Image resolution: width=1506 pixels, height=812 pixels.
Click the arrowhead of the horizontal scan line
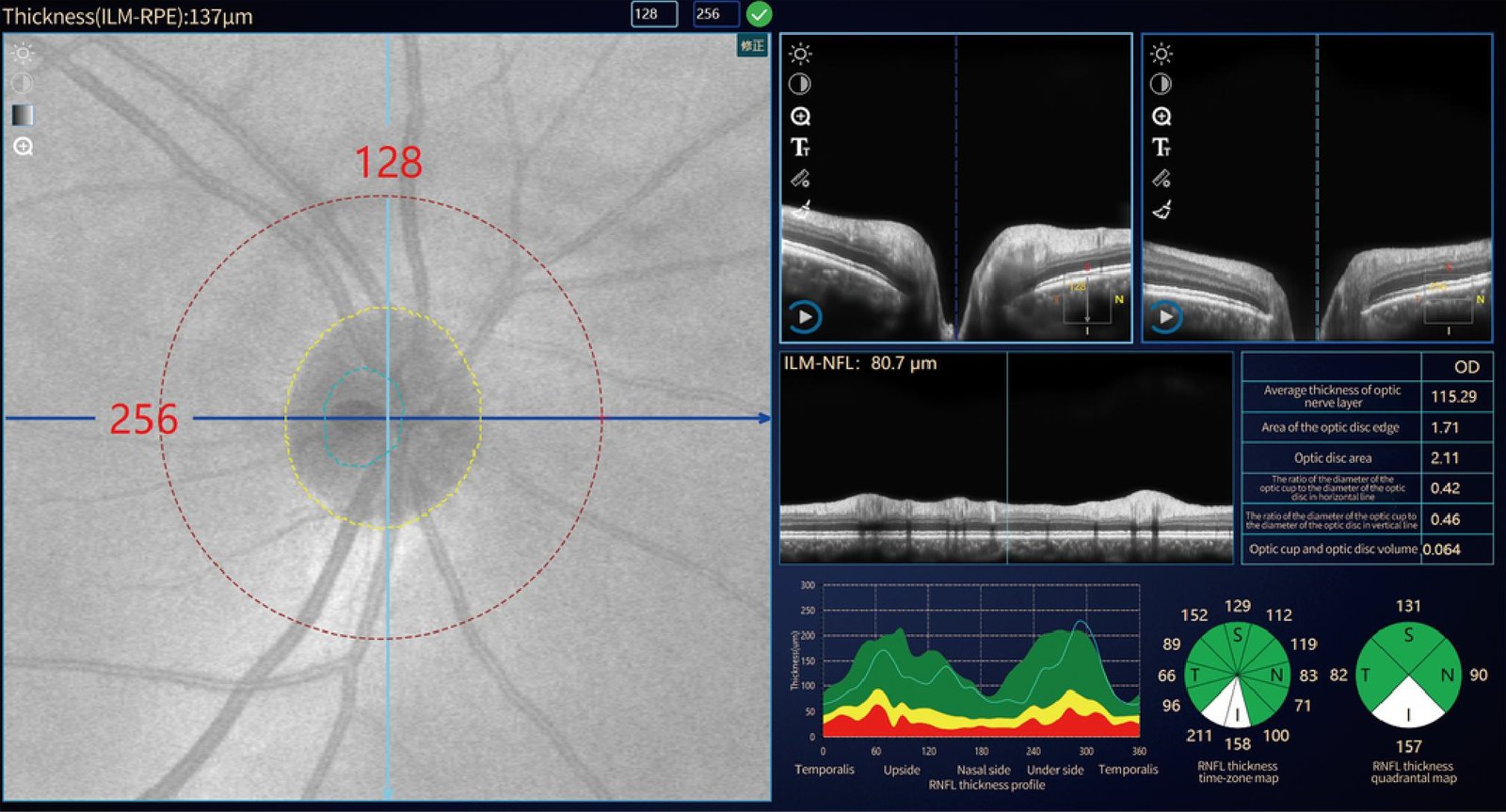[x=764, y=418]
